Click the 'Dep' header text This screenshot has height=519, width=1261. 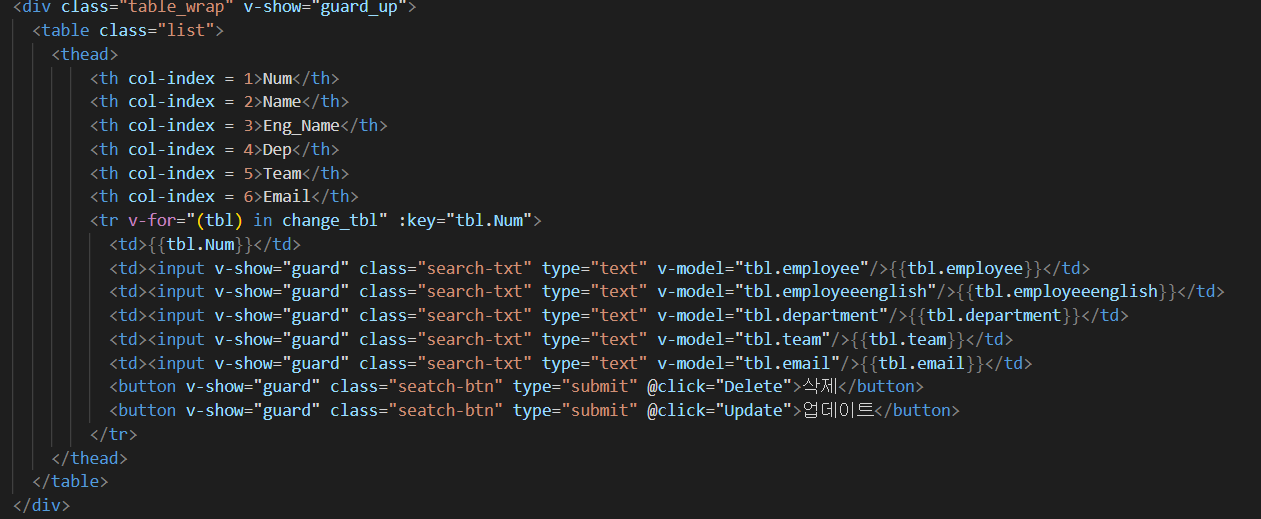[x=277, y=150]
